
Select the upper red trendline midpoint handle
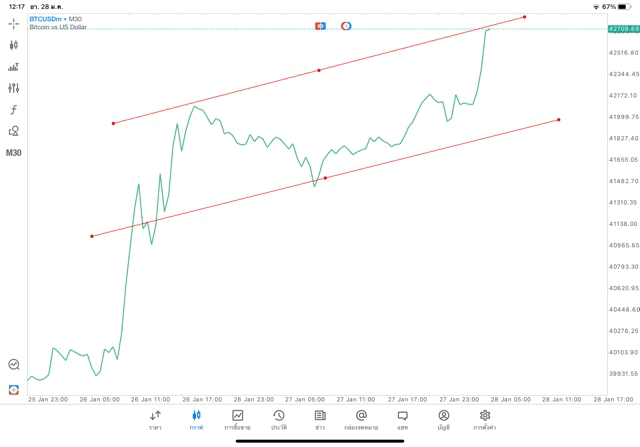(319, 70)
